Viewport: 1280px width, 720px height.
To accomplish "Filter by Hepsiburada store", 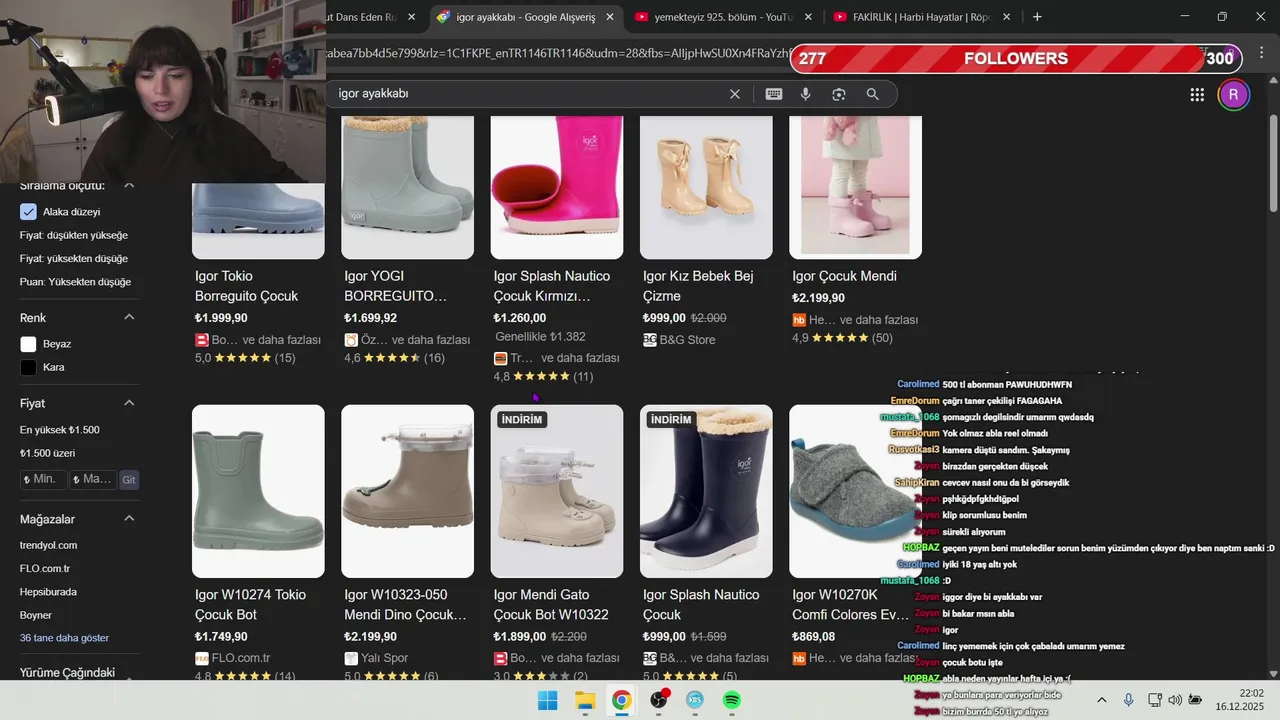I will point(48,592).
